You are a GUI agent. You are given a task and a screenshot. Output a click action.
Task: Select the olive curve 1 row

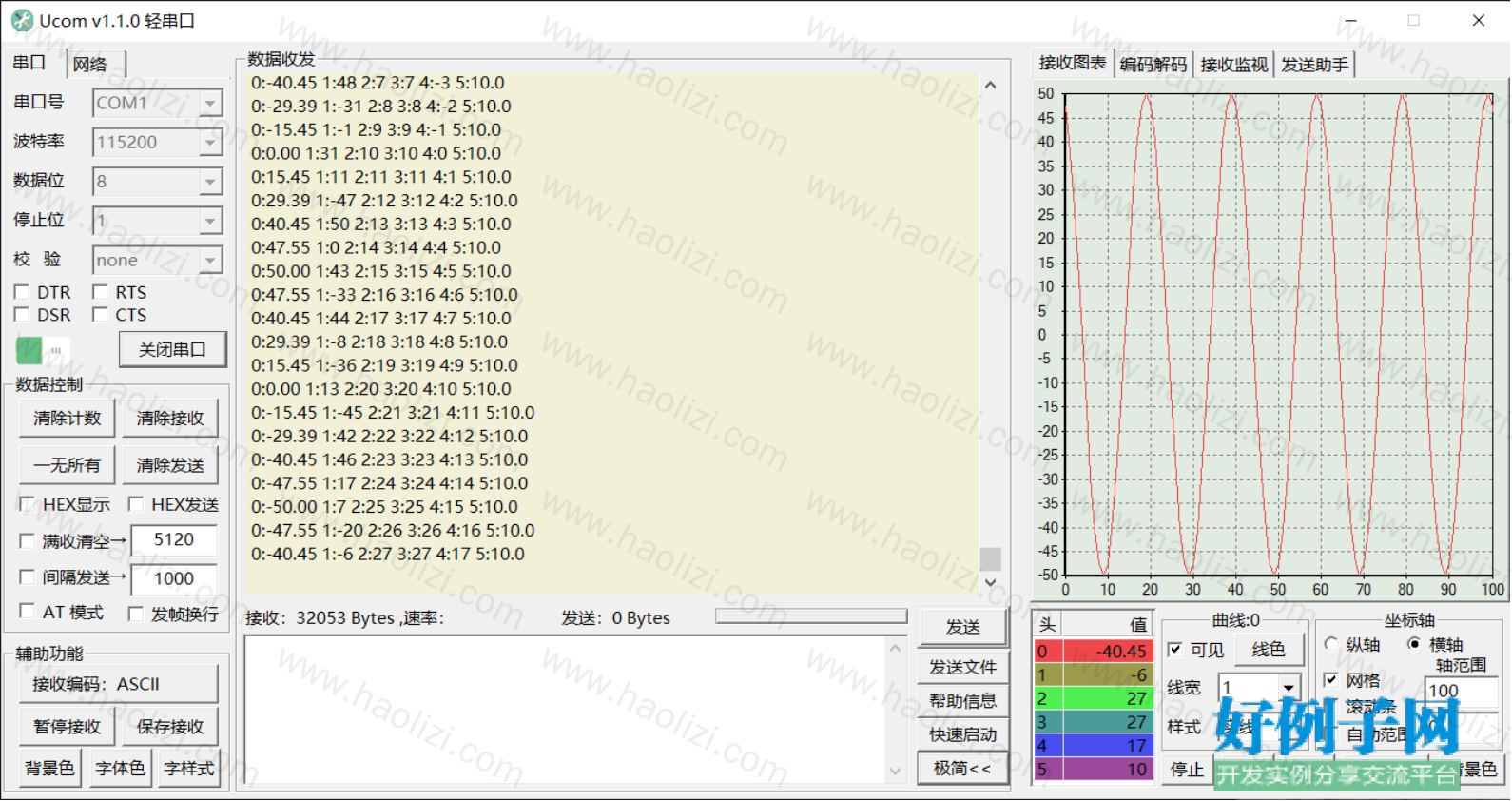click(x=1094, y=675)
